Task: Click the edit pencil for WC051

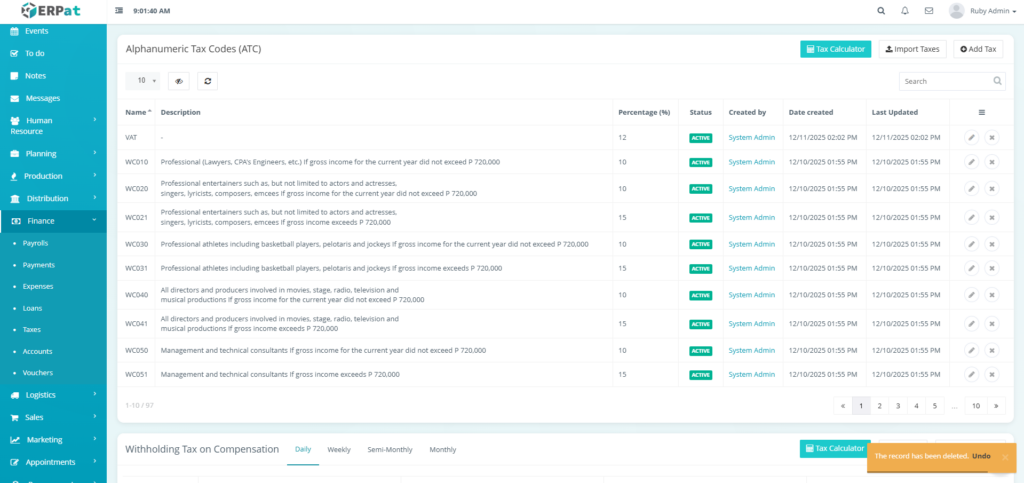Action: pos(971,374)
